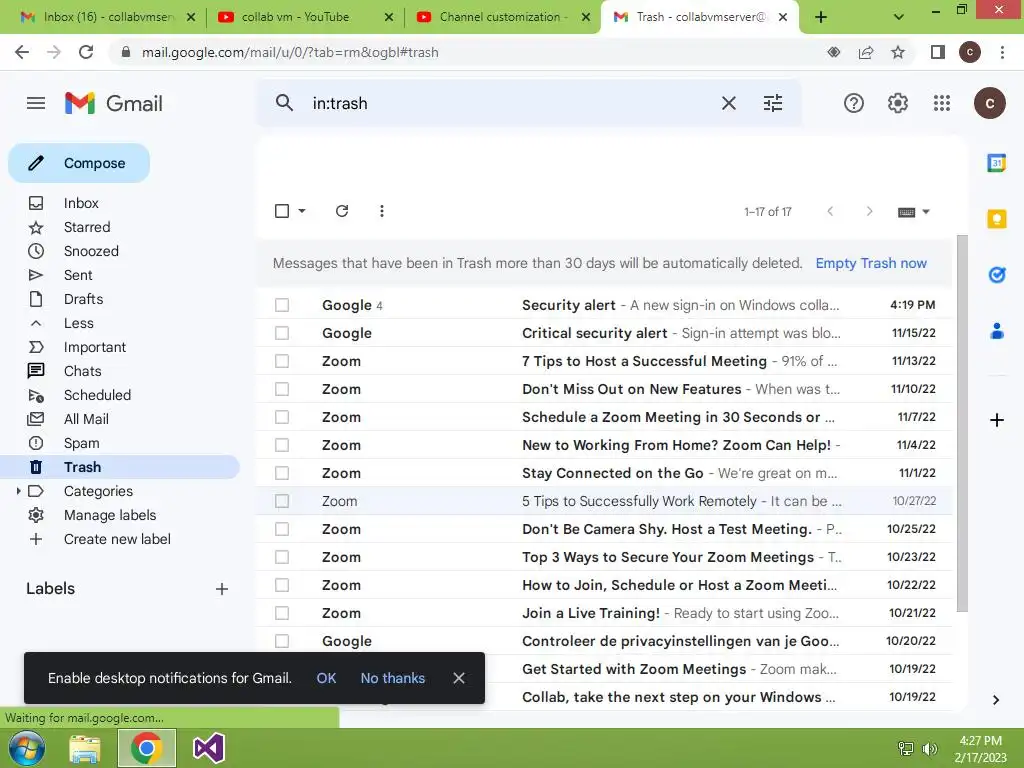
Task: Open Visual Studio from the taskbar
Action: 209,748
